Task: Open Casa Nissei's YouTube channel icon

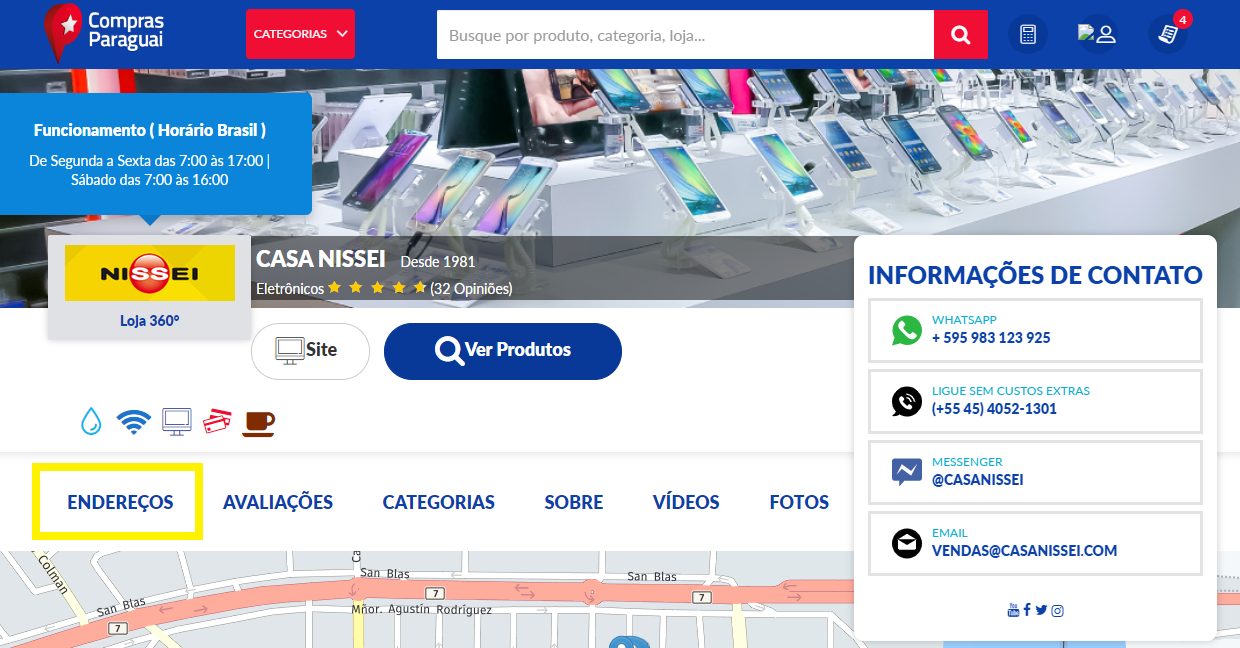Action: coord(1013,610)
